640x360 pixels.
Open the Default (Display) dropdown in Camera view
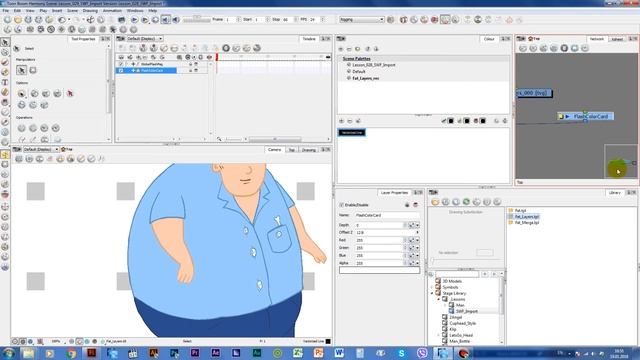(41, 149)
